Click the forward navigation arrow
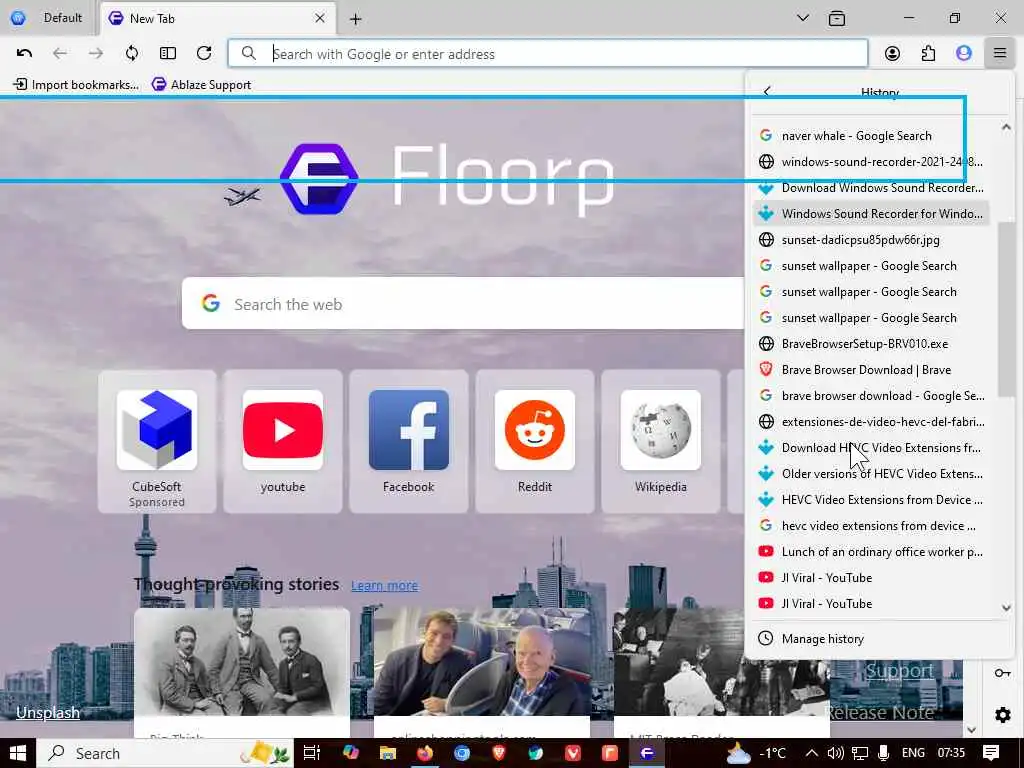The image size is (1024, 768). 96,54
